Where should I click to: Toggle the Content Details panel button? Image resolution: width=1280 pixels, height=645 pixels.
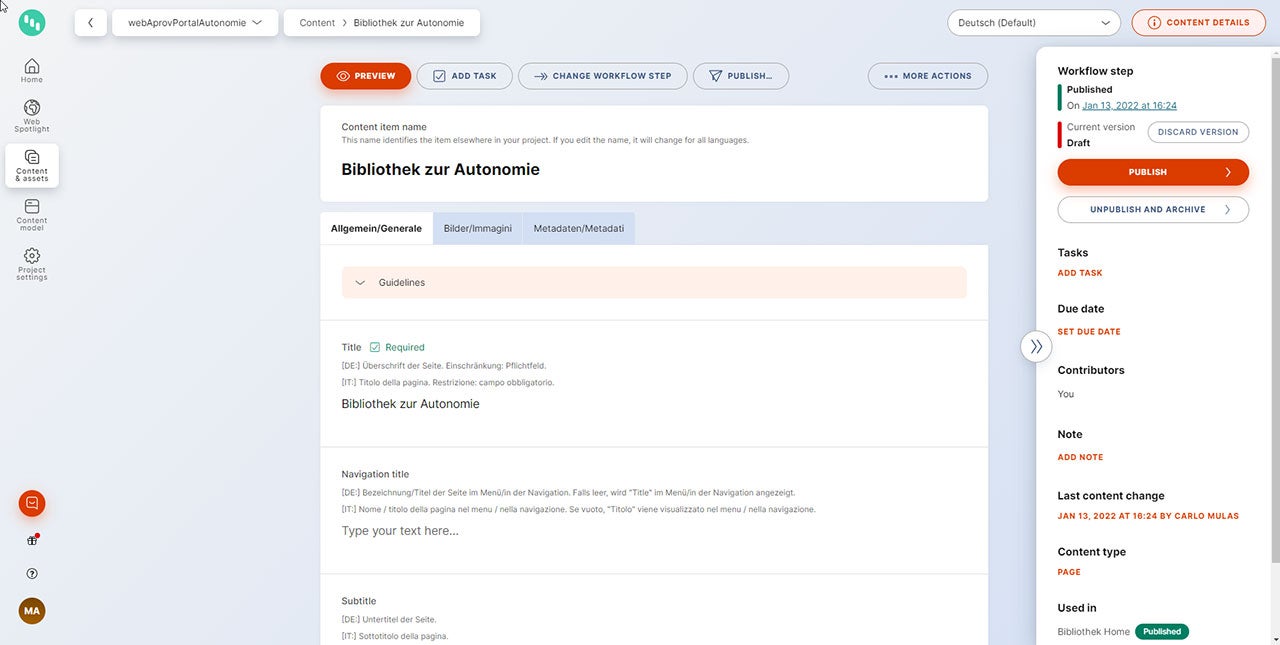tap(1198, 23)
